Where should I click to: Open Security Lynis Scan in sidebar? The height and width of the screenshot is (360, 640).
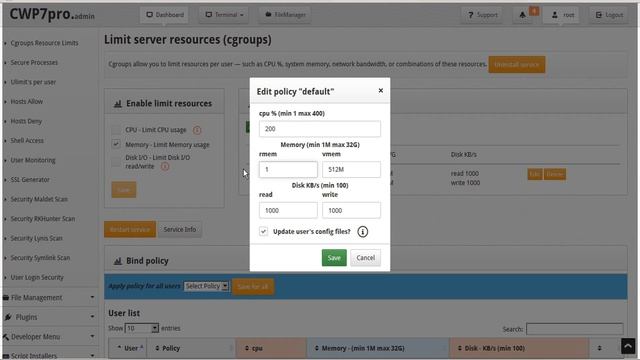(x=36, y=238)
